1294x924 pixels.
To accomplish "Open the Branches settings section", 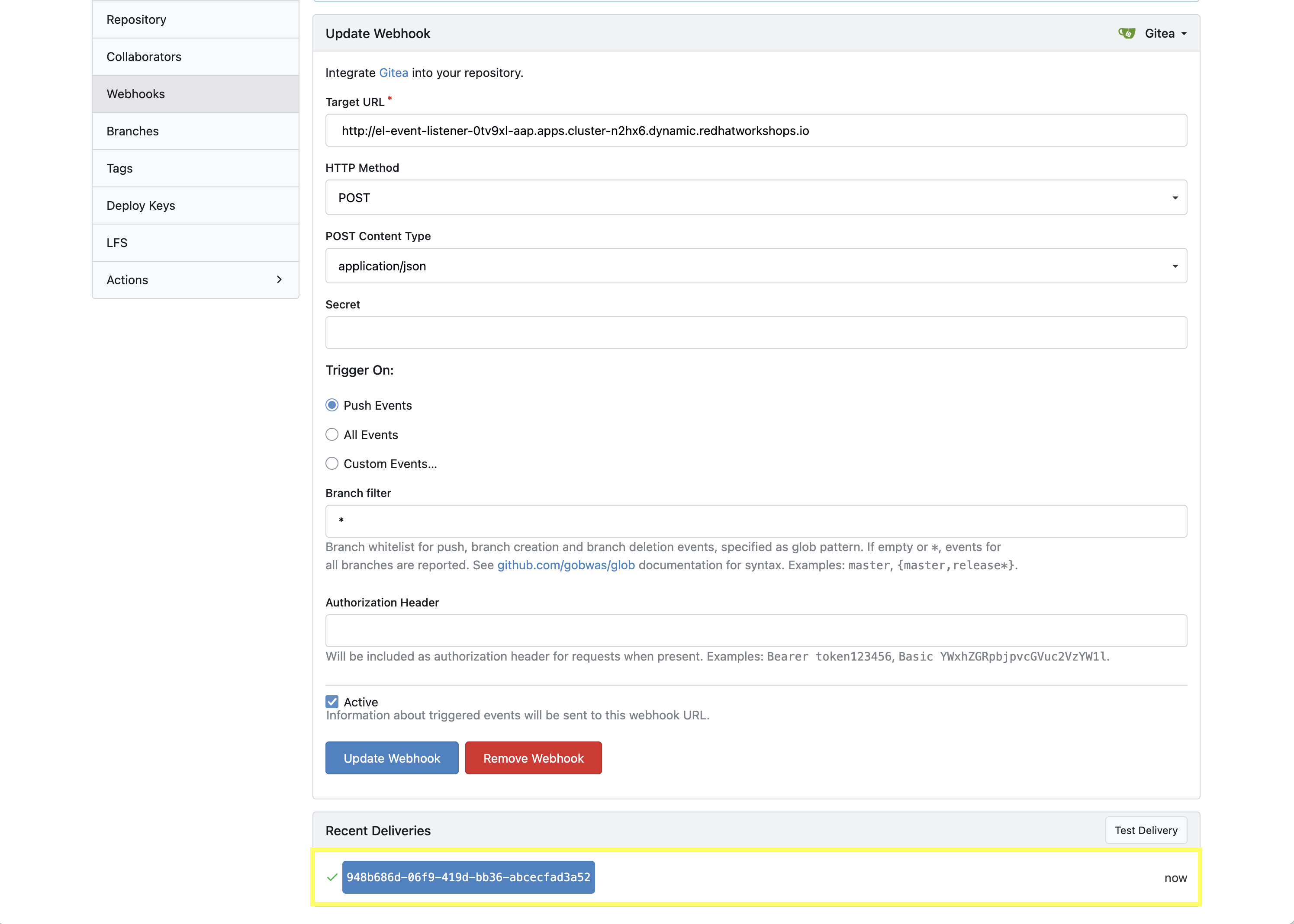I will coord(132,131).
